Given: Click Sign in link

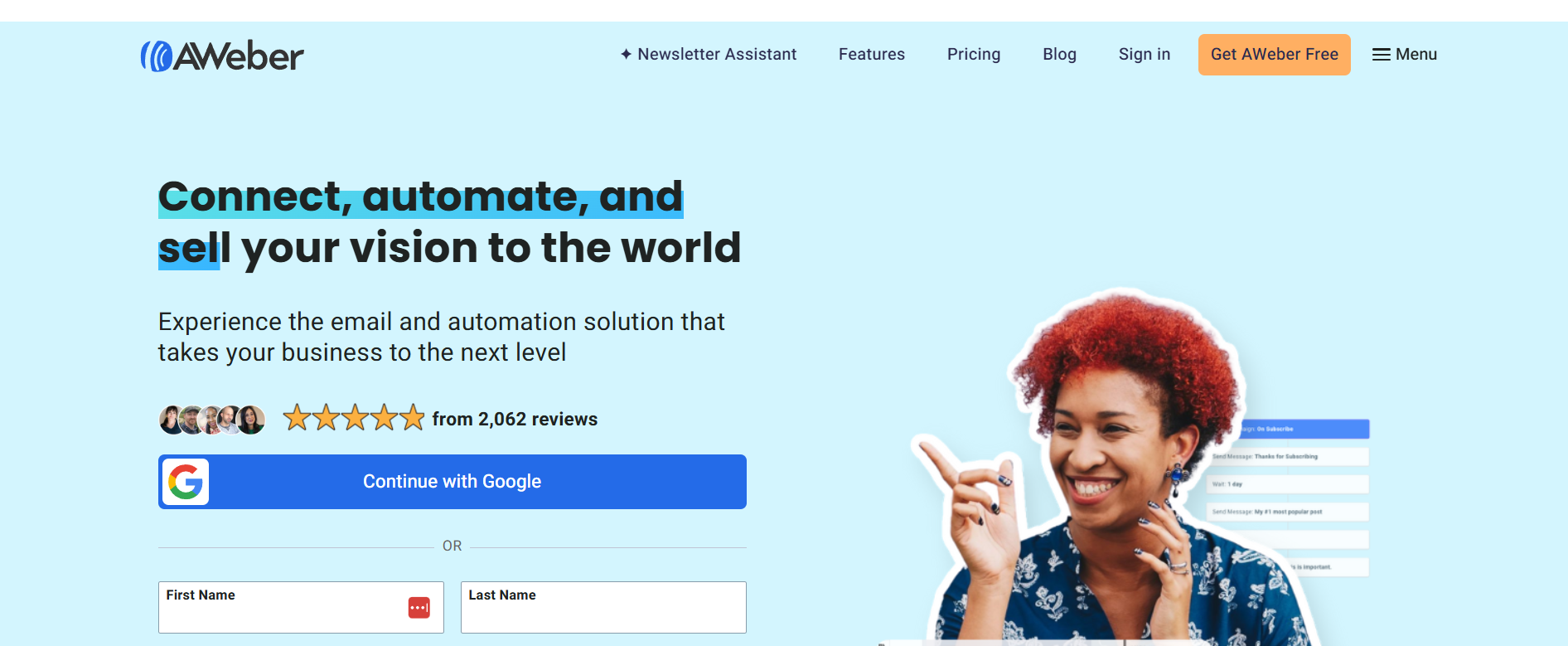Looking at the screenshot, I should tap(1145, 55).
